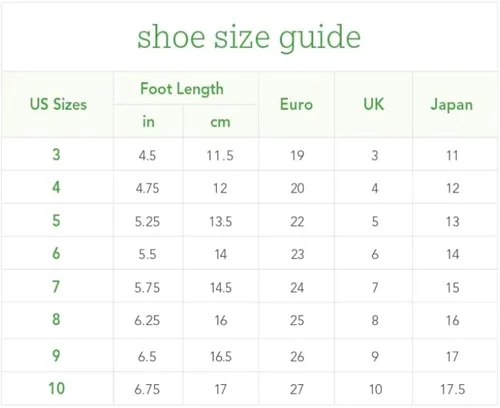Select the 6.25 inch cell
500x408 pixels.
[x=147, y=320]
